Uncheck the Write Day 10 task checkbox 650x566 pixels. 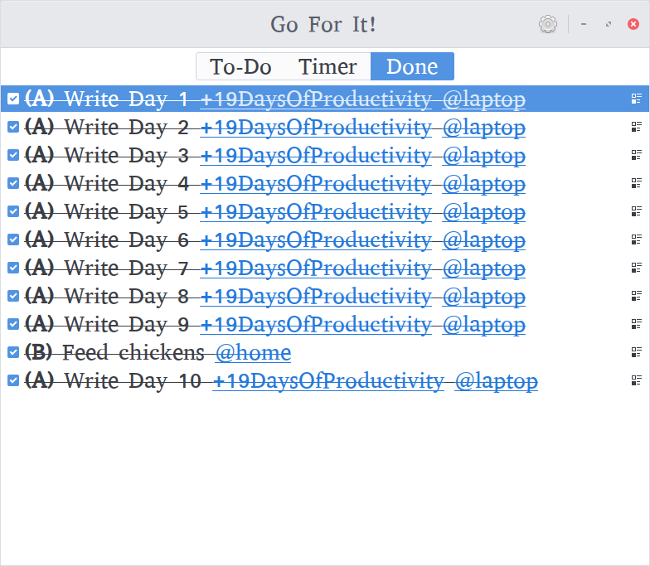click(13, 380)
